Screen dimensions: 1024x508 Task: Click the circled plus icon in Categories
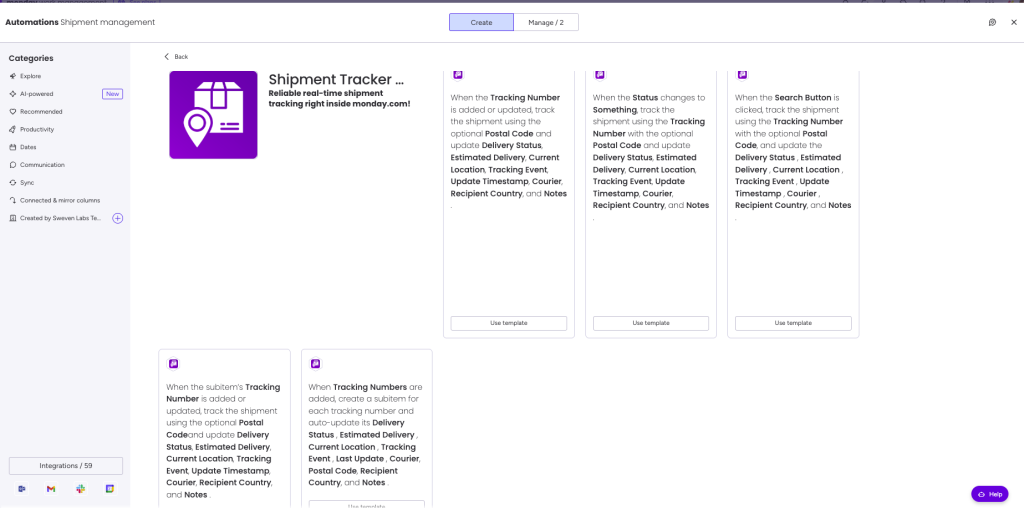pyautogui.click(x=118, y=218)
